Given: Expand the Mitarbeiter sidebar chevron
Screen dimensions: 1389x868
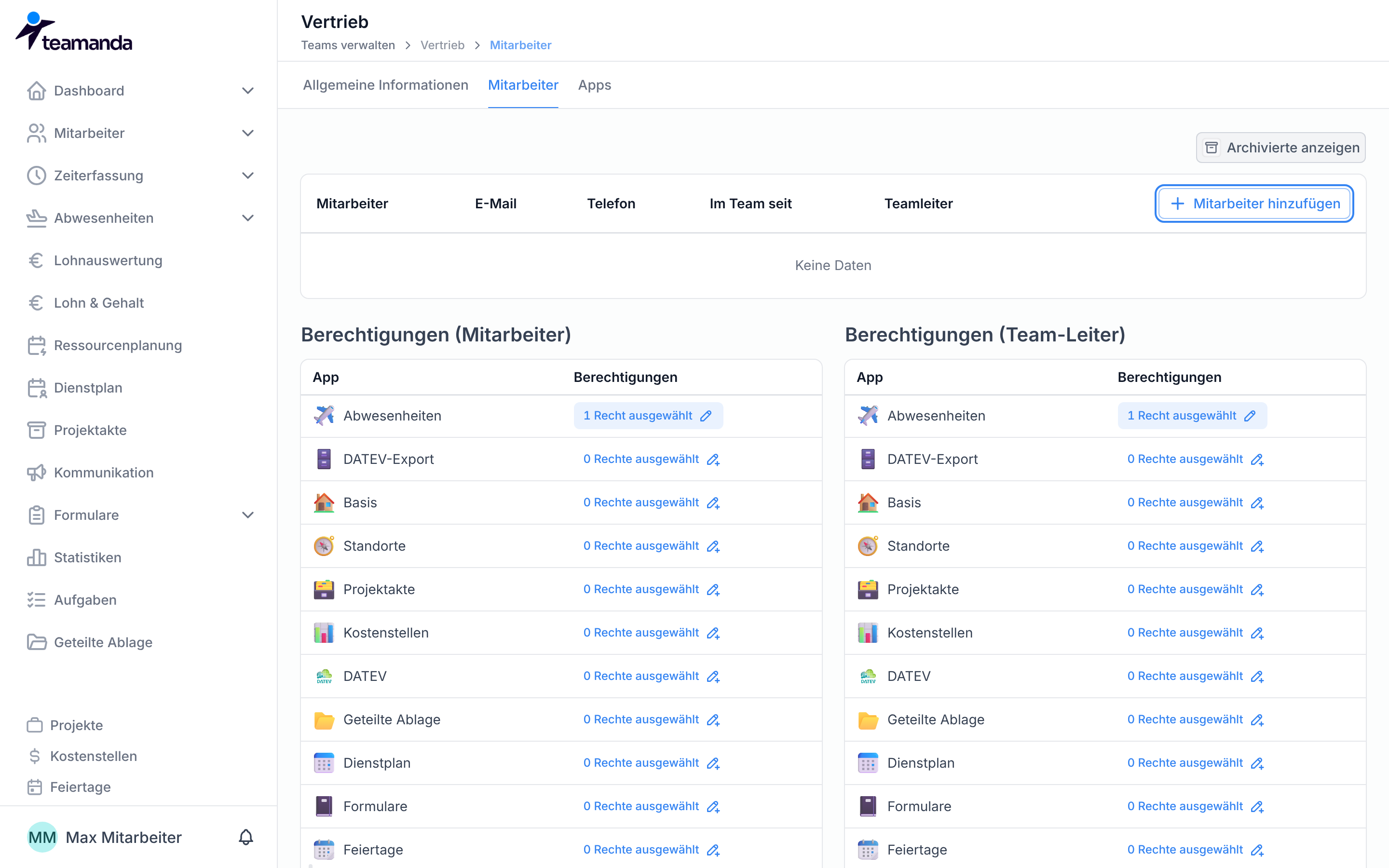Looking at the screenshot, I should click(x=248, y=133).
